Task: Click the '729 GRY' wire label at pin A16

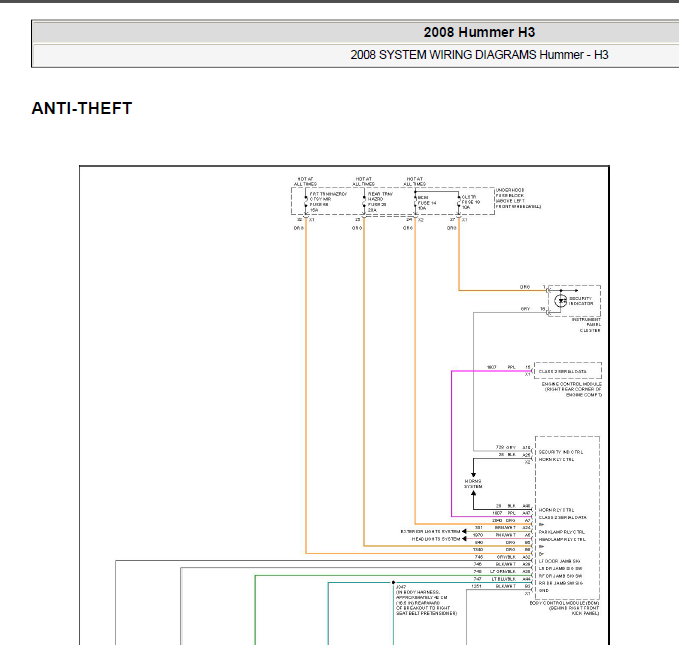Action: pyautogui.click(x=506, y=447)
